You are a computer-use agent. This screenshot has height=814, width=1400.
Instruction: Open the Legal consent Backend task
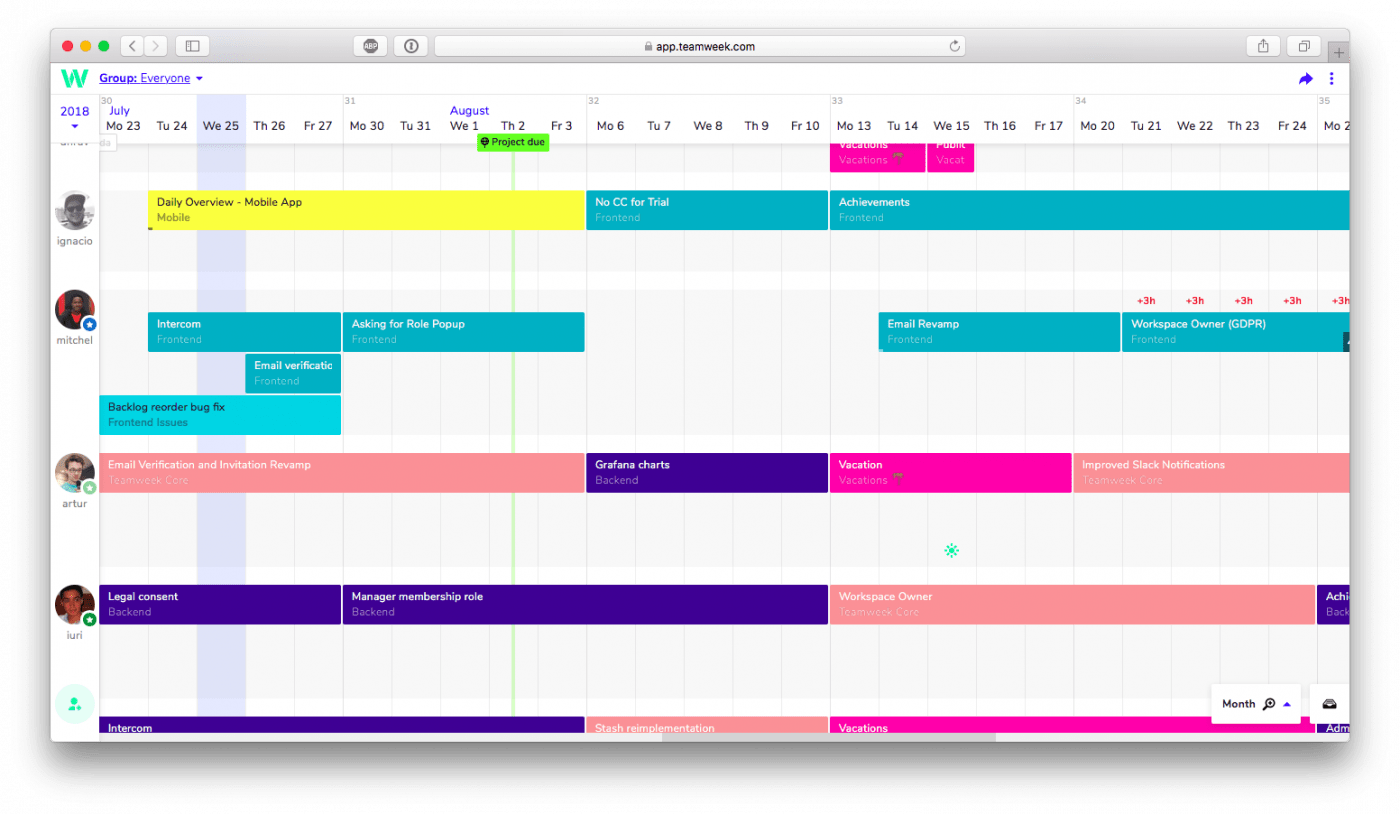tap(220, 605)
